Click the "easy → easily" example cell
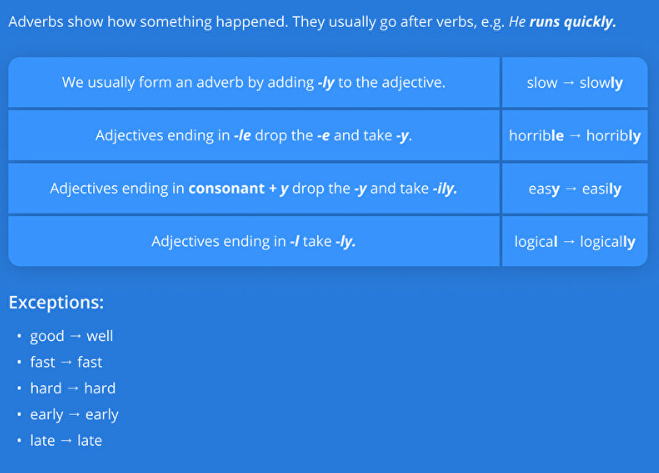This screenshot has height=473, width=659. [574, 189]
